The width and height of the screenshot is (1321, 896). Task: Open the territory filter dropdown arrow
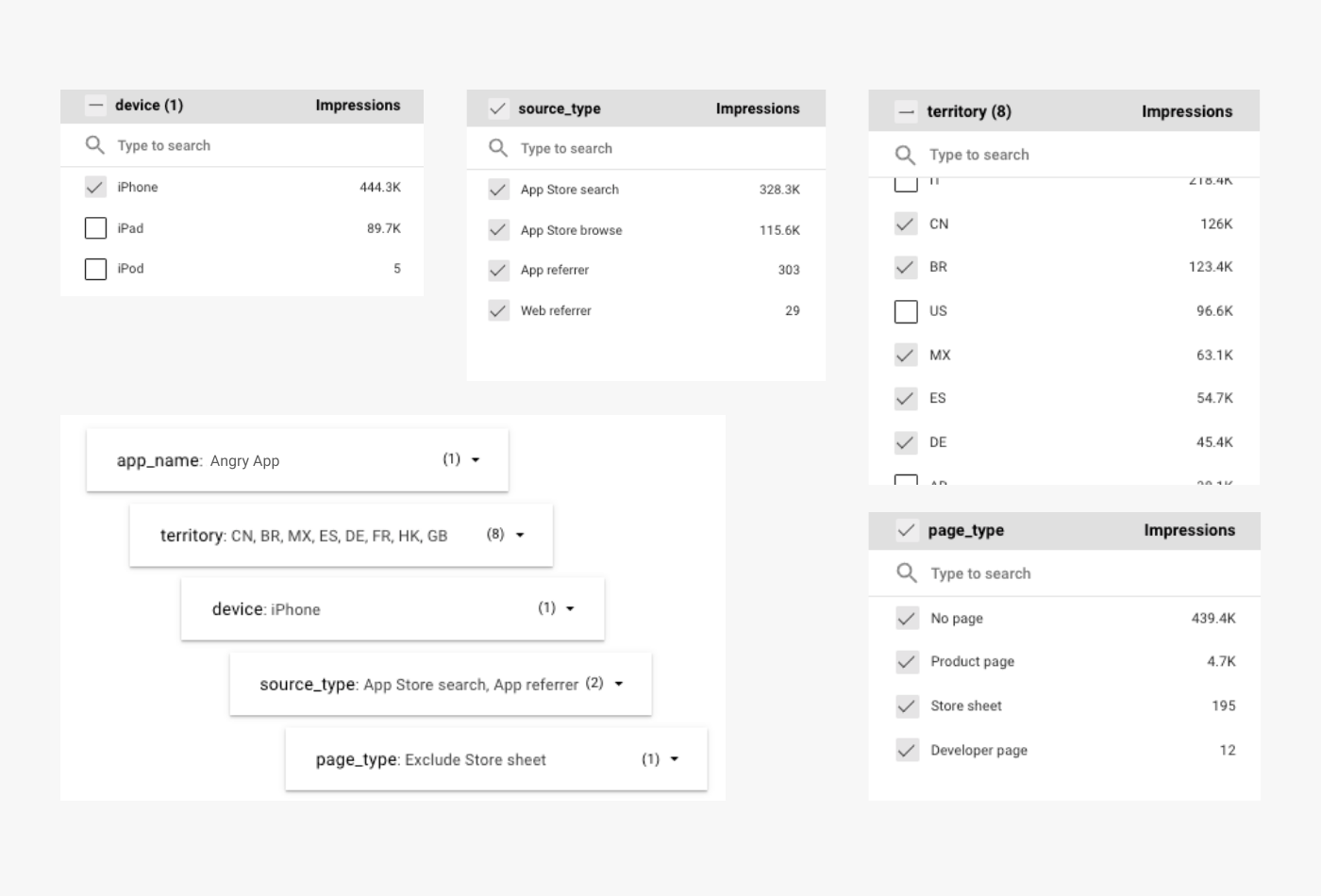(520, 535)
